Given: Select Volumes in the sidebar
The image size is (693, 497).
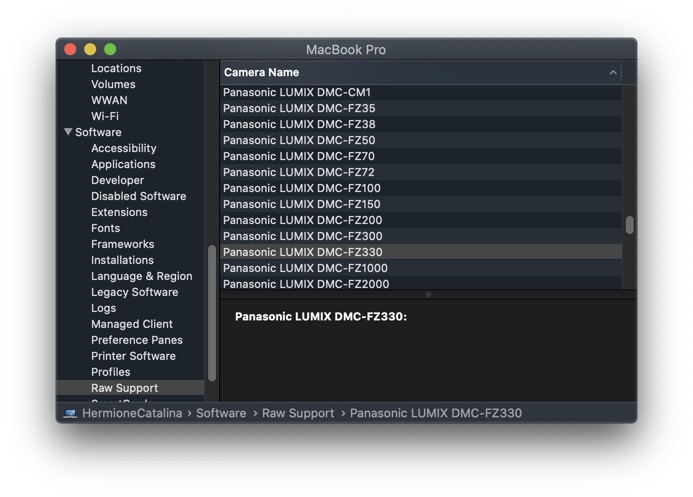Looking at the screenshot, I should point(113,84).
